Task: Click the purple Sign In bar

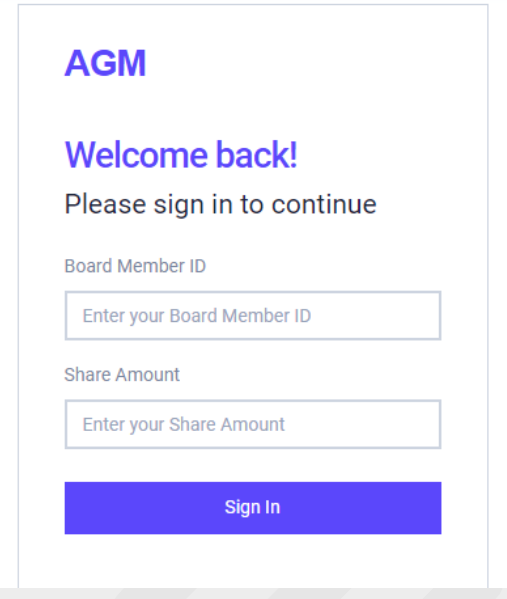Action: point(253,508)
